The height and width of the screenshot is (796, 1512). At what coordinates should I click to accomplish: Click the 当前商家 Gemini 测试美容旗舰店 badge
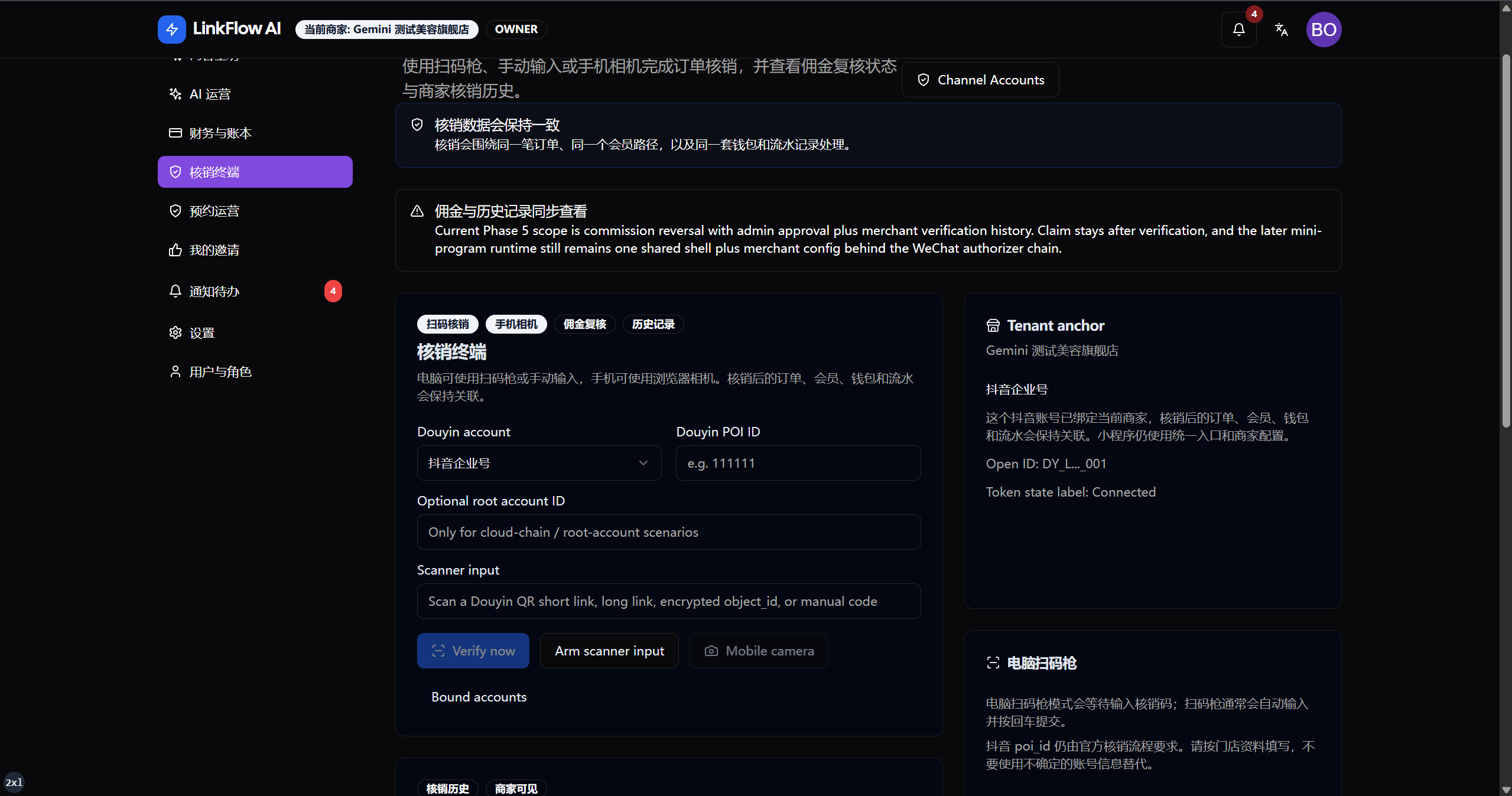(386, 29)
